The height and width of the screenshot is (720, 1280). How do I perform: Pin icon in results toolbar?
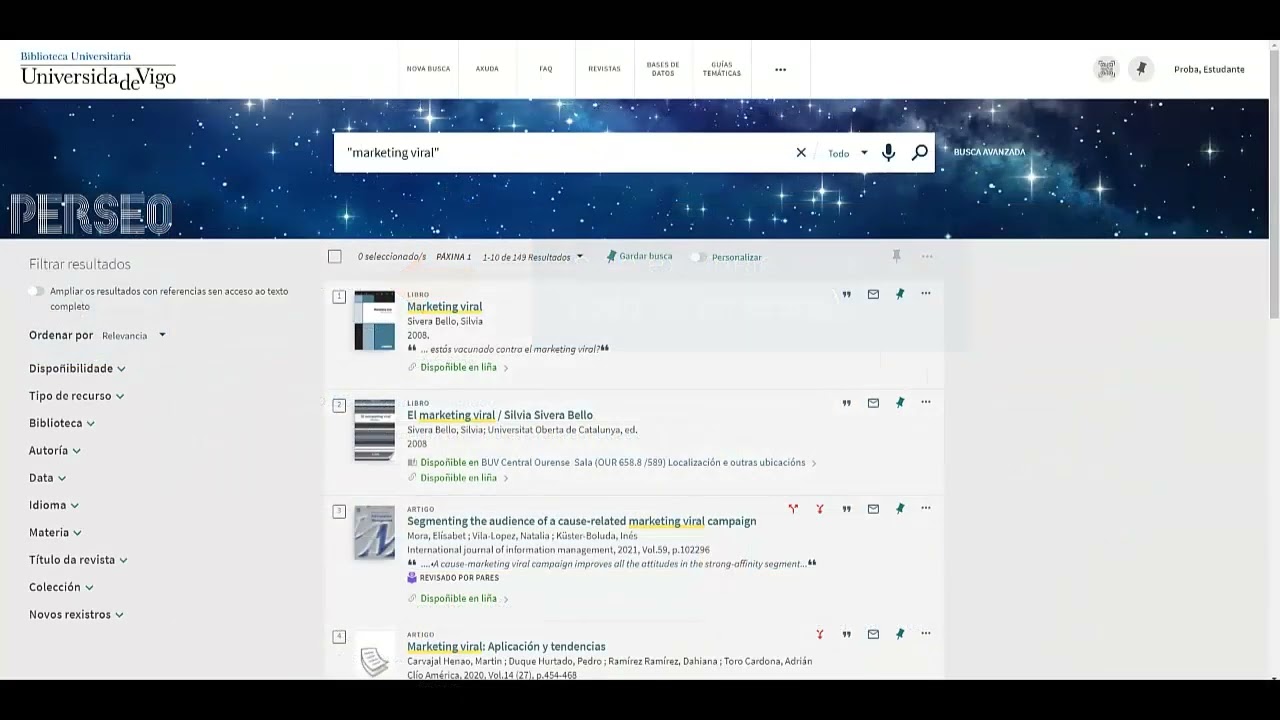tap(896, 256)
